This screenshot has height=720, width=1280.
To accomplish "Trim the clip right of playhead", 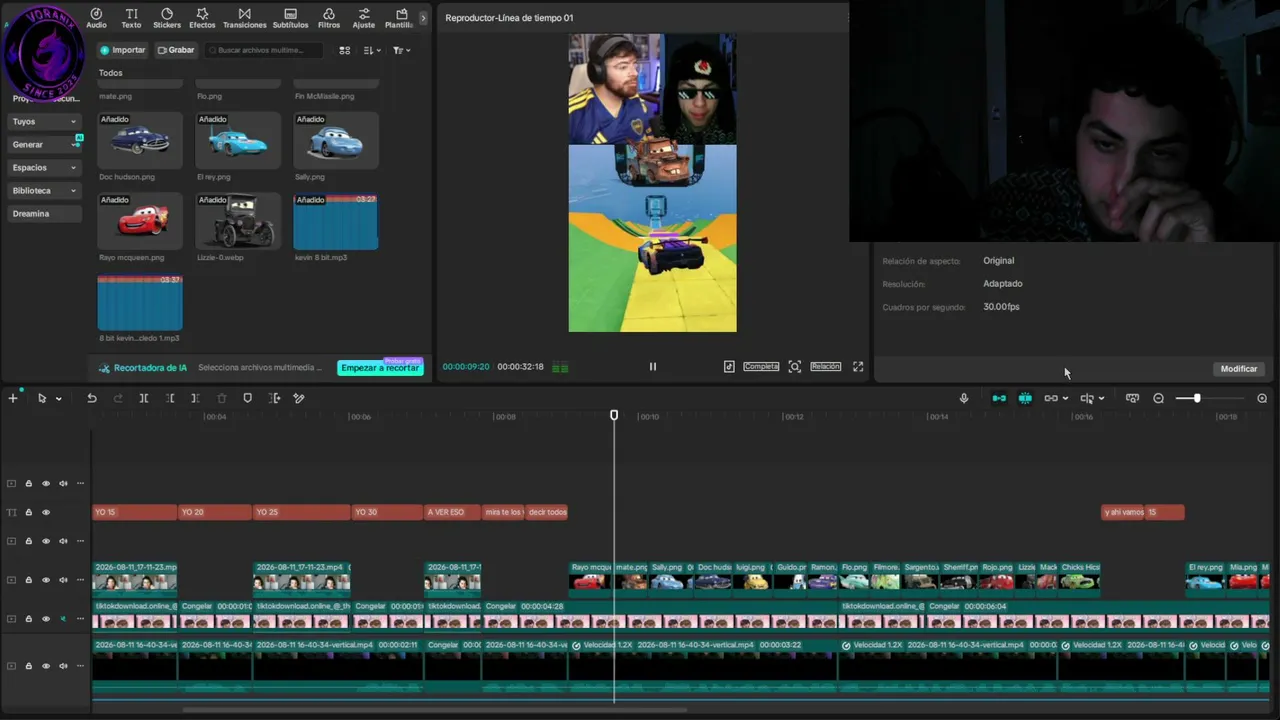I will coord(195,398).
